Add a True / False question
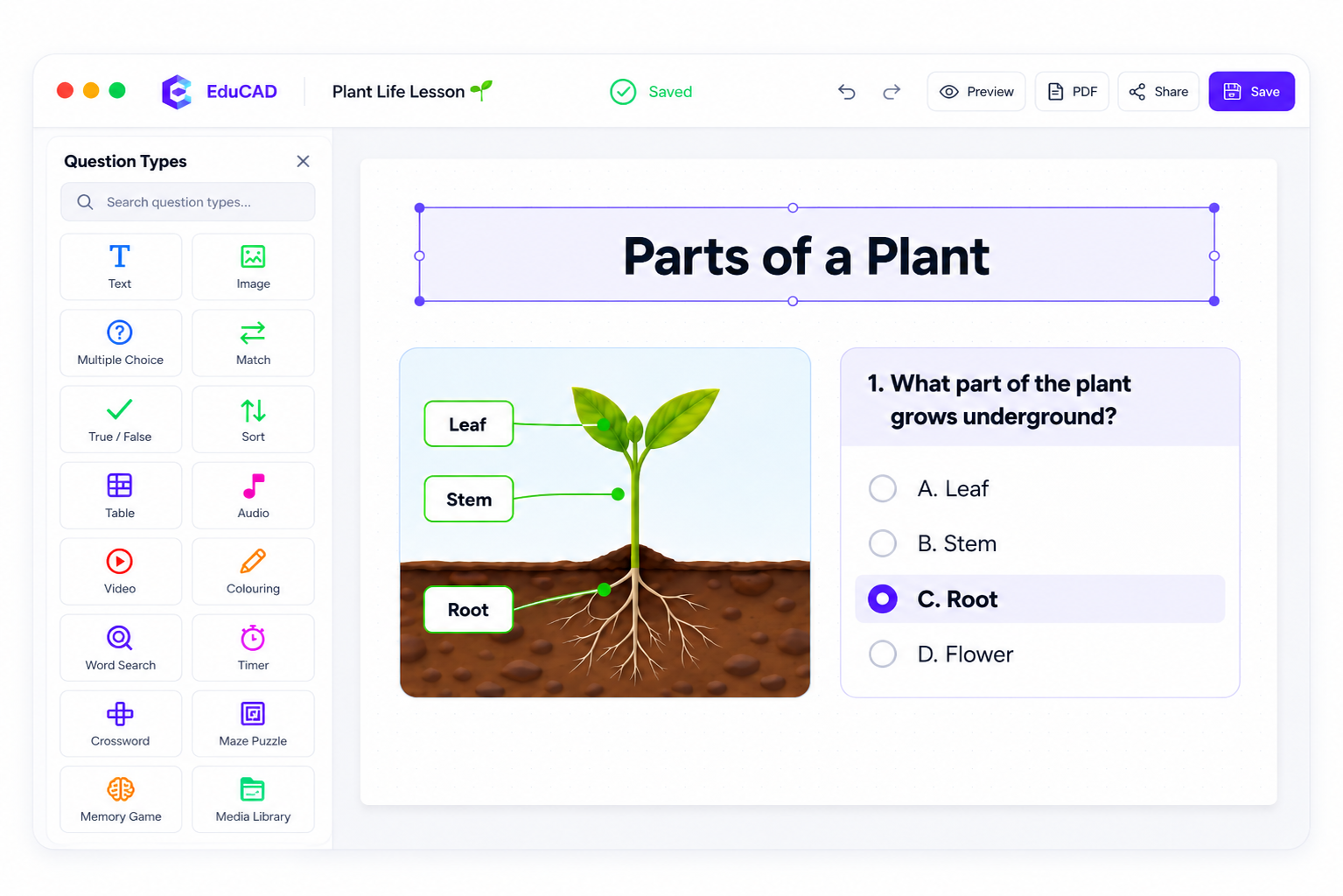 [x=121, y=419]
